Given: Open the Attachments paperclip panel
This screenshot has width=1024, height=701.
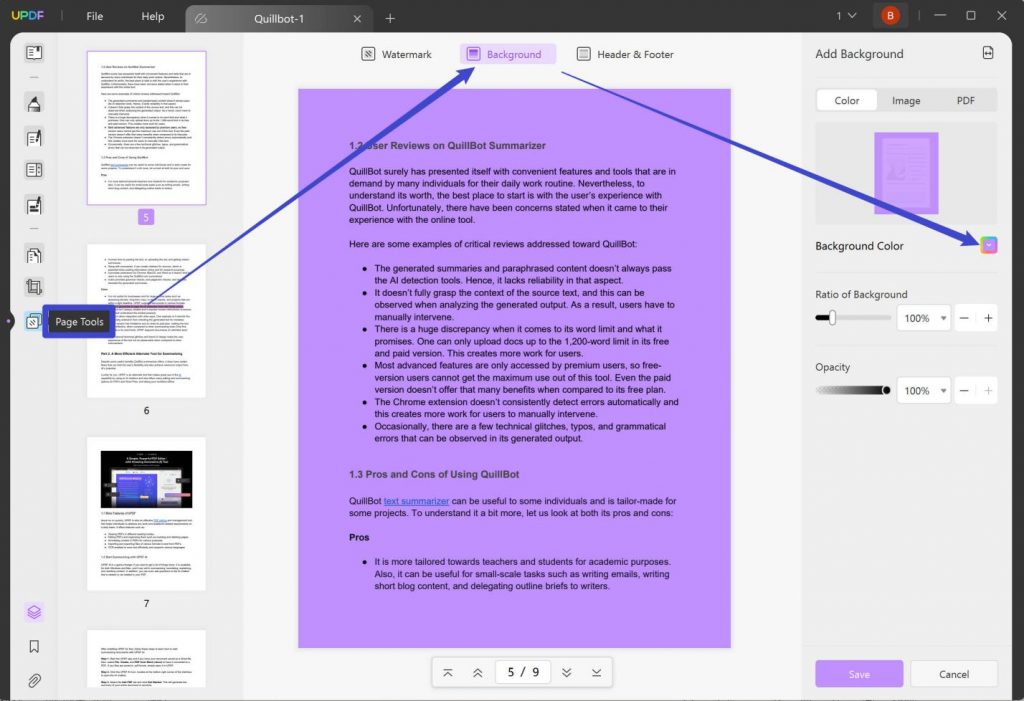Looking at the screenshot, I should click(34, 682).
